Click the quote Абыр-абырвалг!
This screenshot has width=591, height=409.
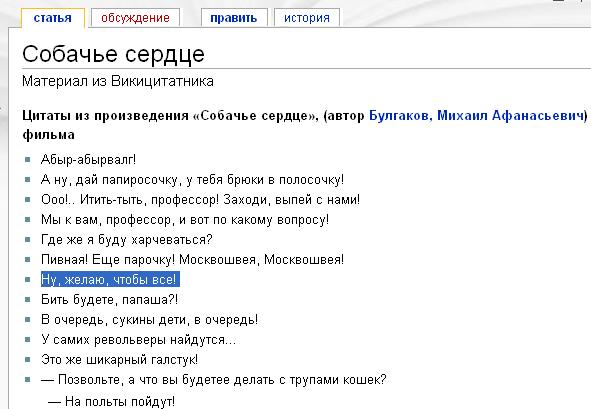point(88,159)
